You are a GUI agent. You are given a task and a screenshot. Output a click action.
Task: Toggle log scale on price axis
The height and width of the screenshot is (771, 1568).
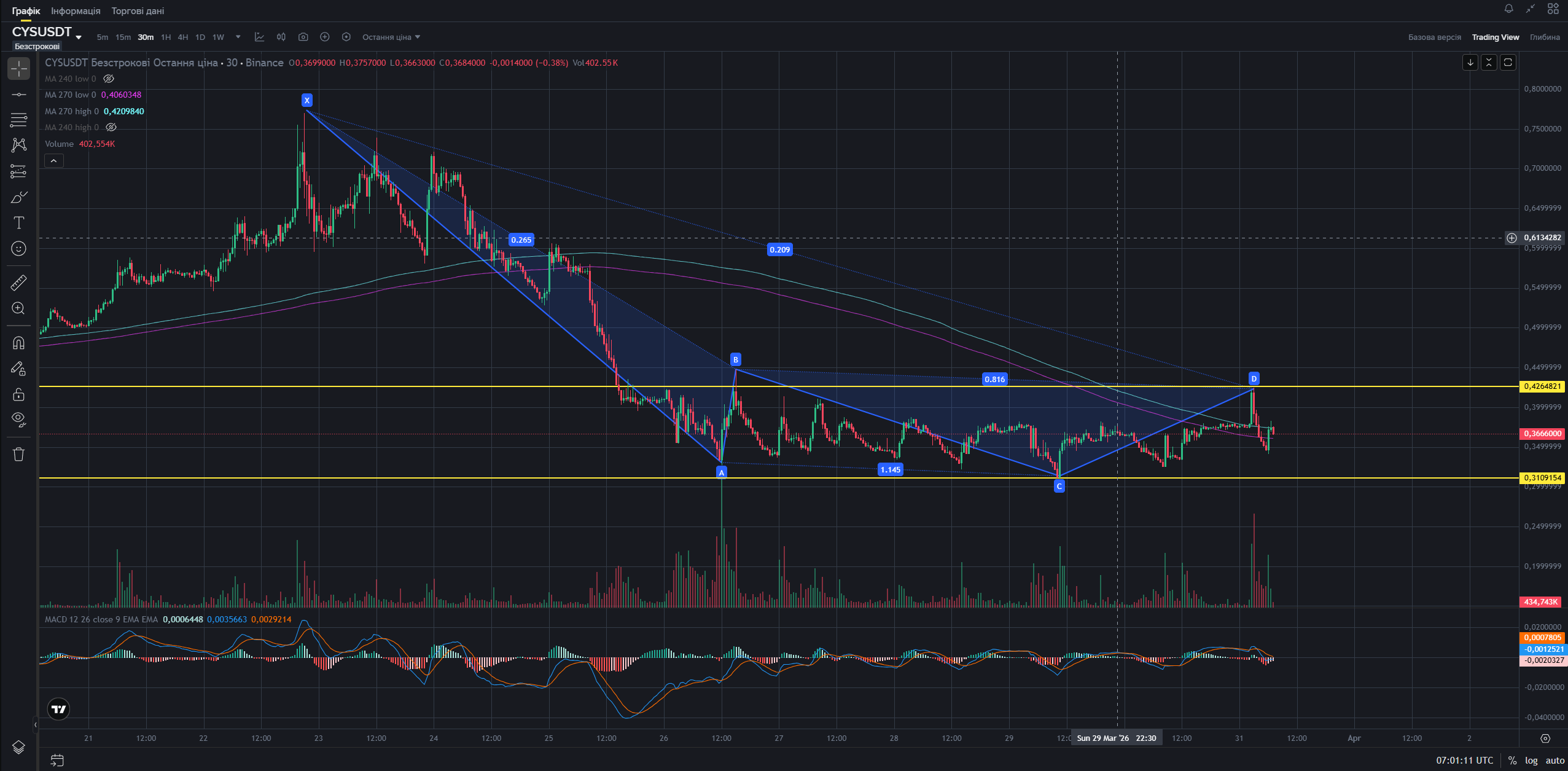[x=1531, y=760]
